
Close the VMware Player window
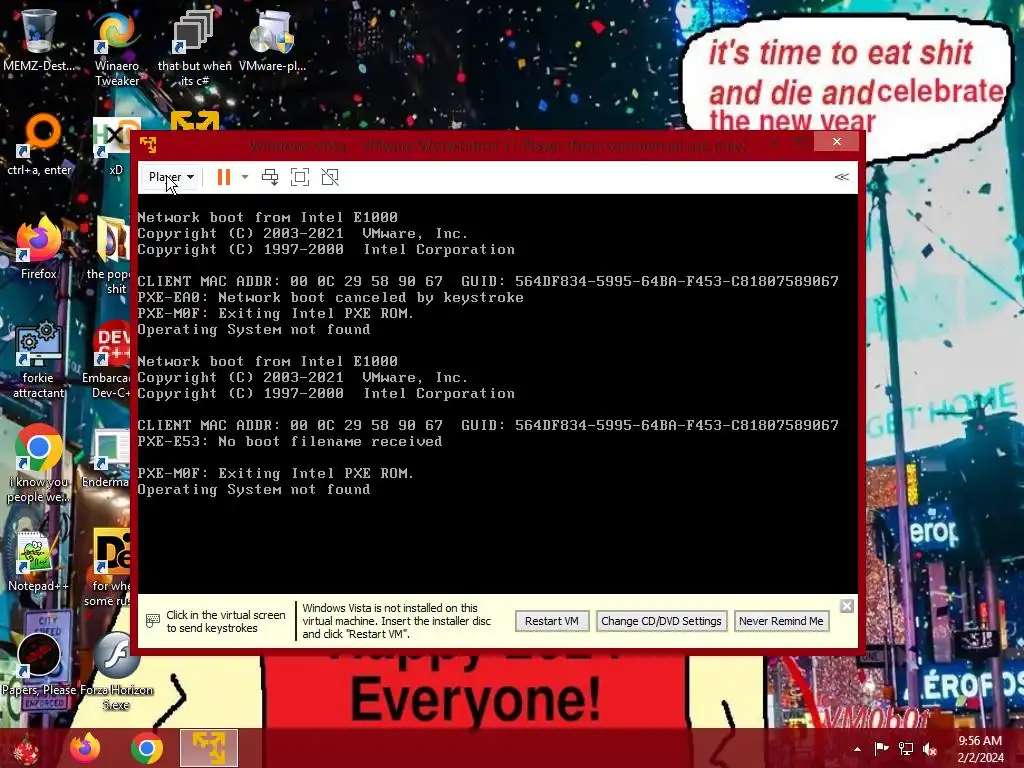tap(837, 142)
